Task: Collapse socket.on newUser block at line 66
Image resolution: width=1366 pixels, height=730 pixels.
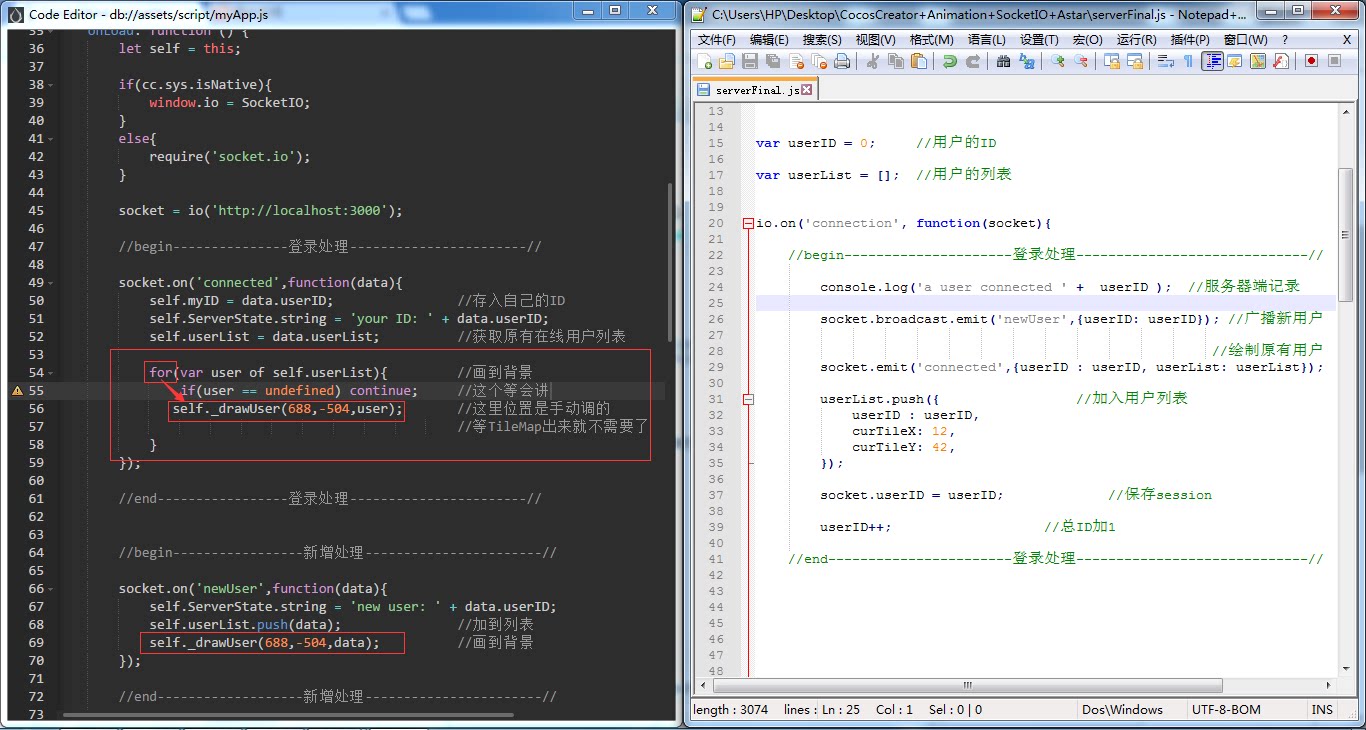Action: pyautogui.click(x=51, y=588)
